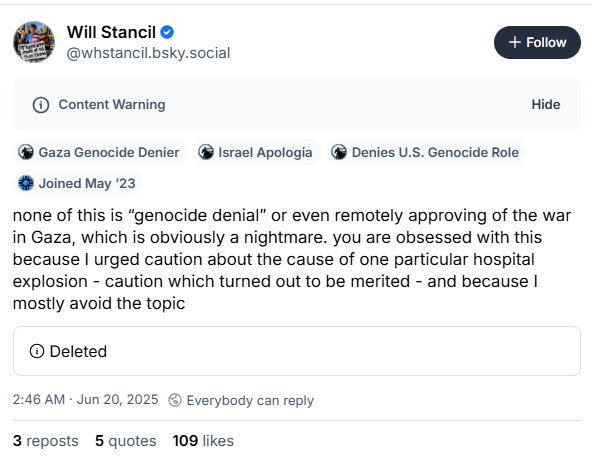Open the Joined May '23 label
This screenshot has height=458, width=592.
pyautogui.click(x=78, y=183)
